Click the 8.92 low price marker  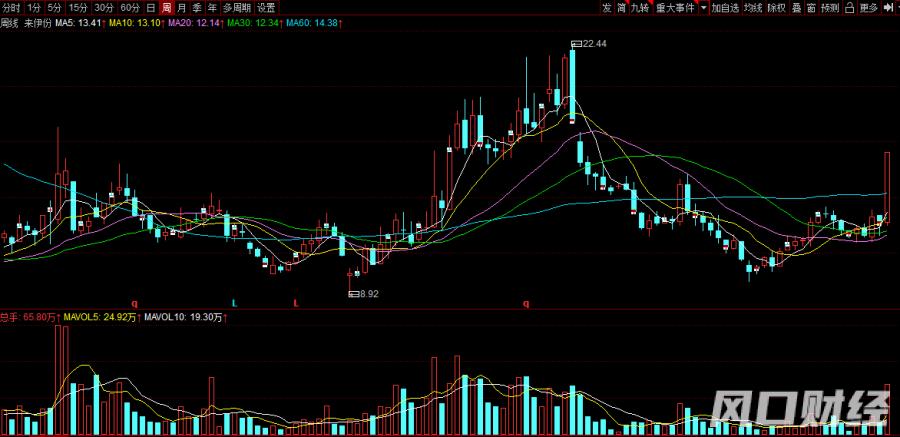[369, 293]
